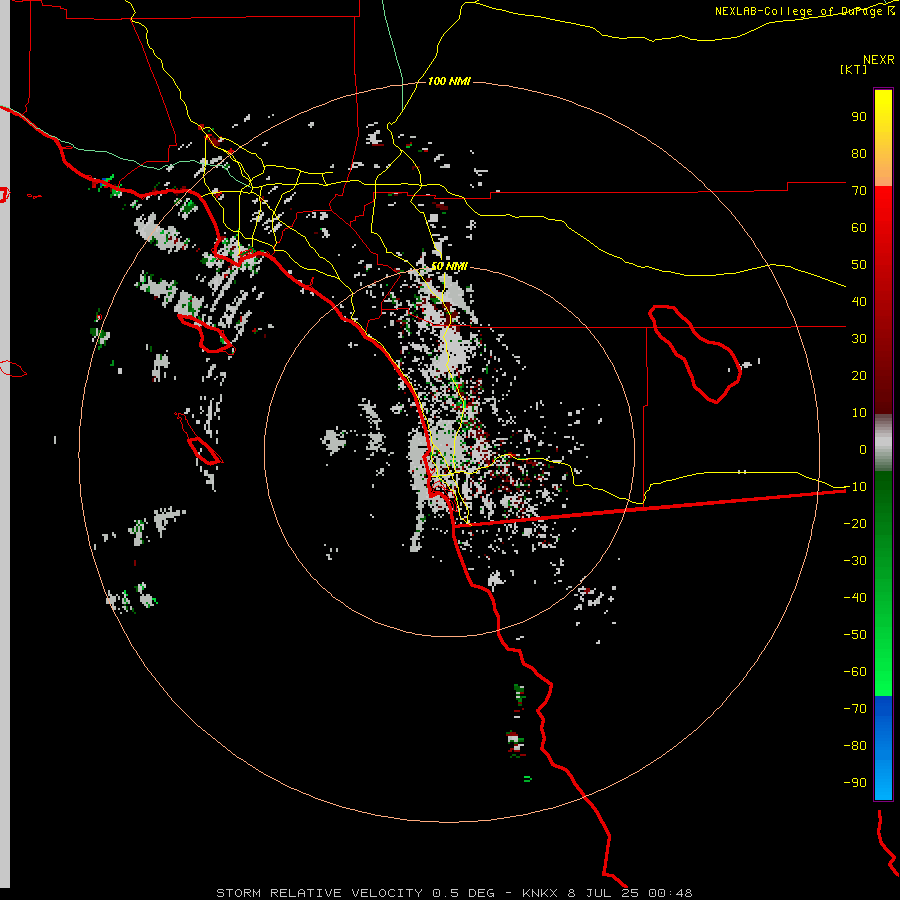900x900 pixels.
Task: Click the -10 scale value
Action: point(855,487)
